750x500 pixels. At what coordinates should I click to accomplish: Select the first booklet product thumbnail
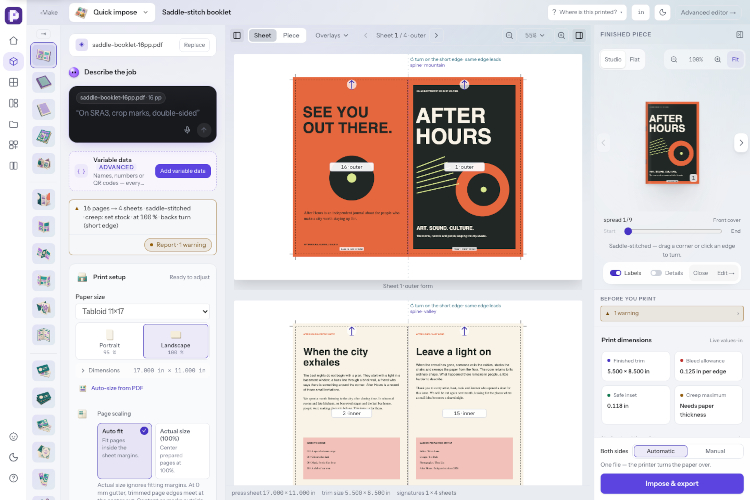[x=44, y=55]
